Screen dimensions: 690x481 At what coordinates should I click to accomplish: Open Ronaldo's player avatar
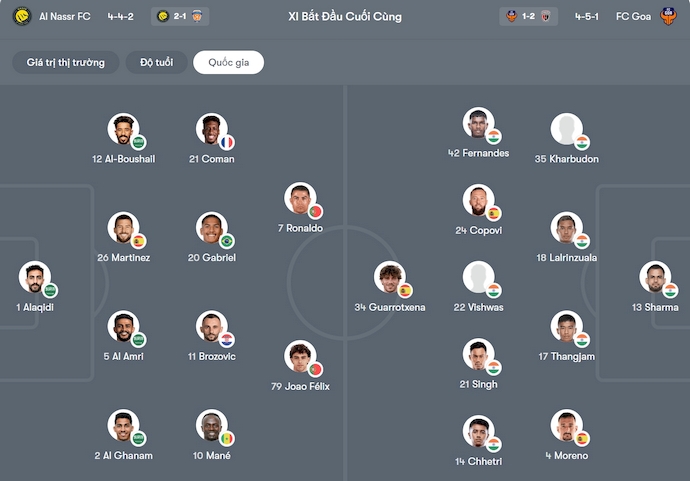pos(299,199)
